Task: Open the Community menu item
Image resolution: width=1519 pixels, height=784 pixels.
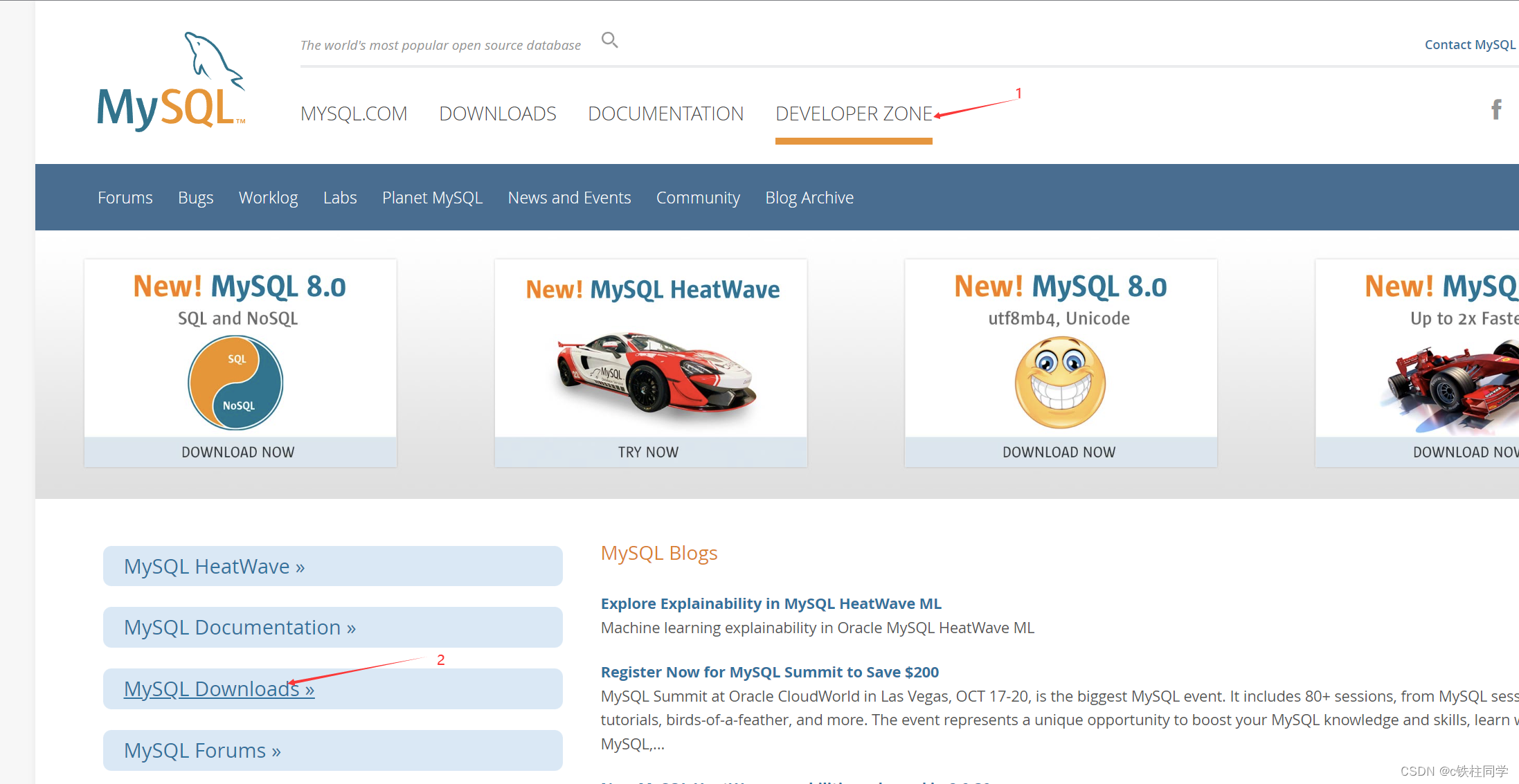Action: tap(698, 198)
